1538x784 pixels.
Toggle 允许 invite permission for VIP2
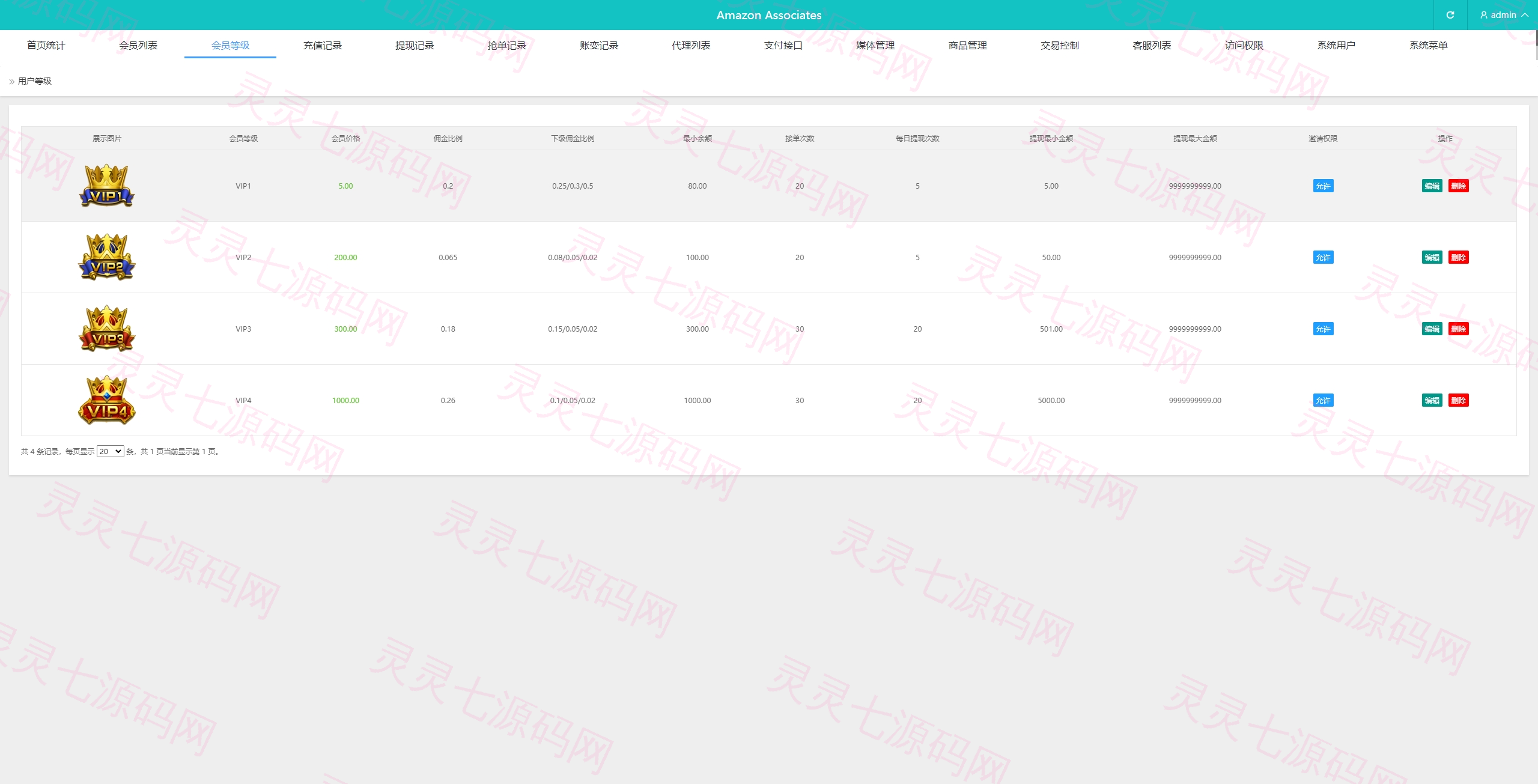coord(1323,257)
